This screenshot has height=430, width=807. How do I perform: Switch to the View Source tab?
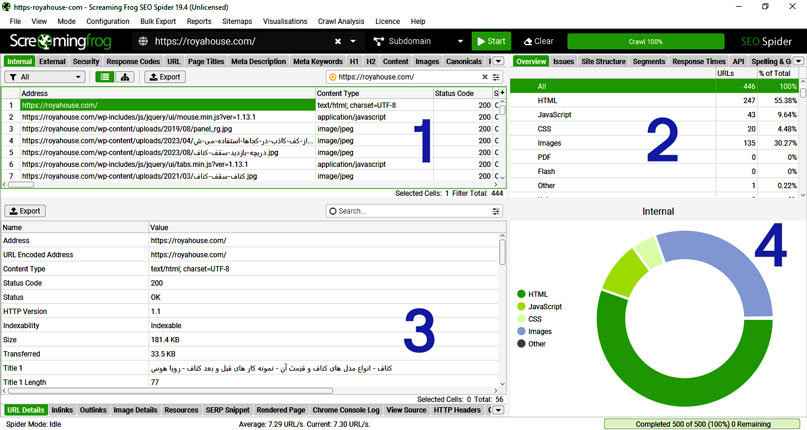tap(406, 410)
